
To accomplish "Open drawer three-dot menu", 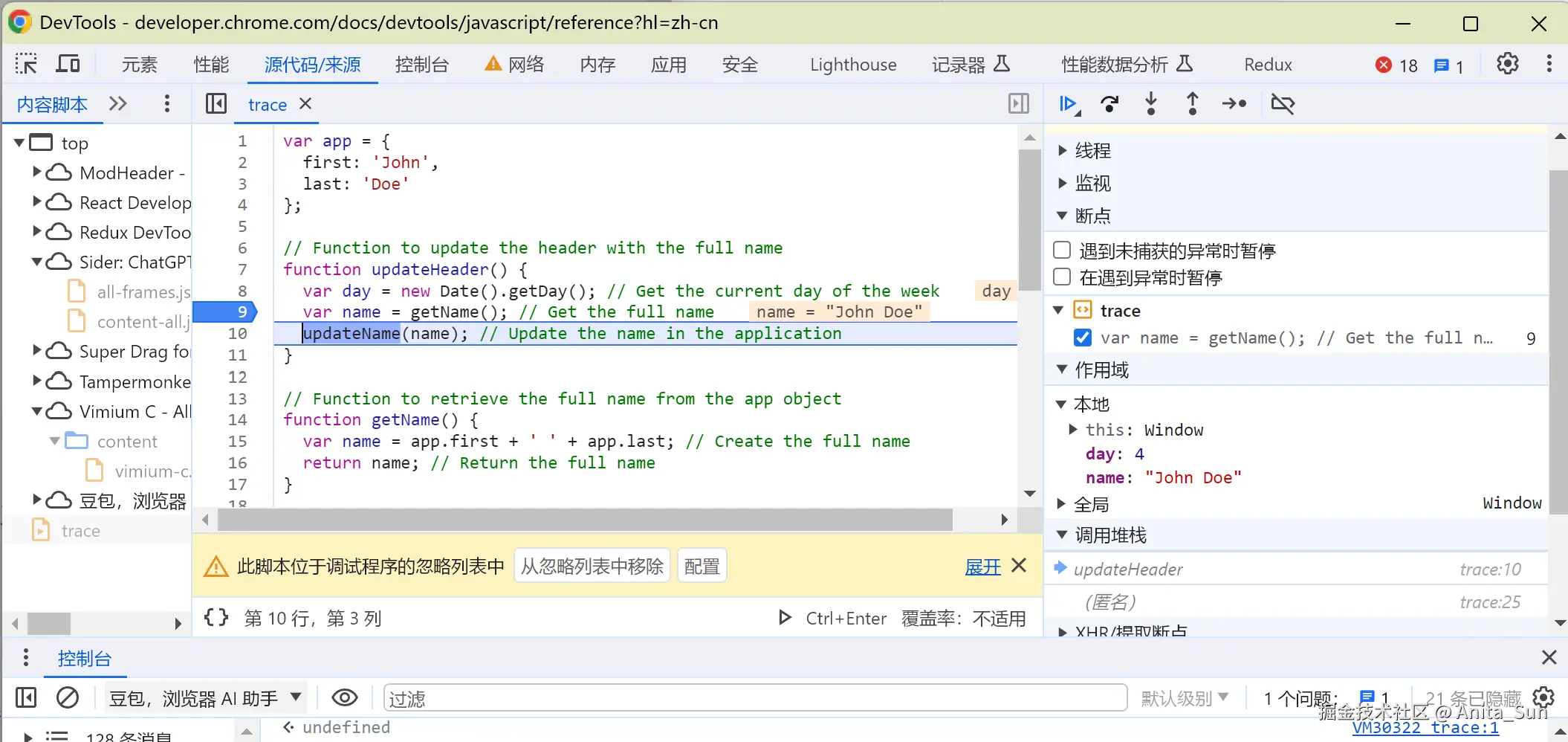I will [26, 657].
